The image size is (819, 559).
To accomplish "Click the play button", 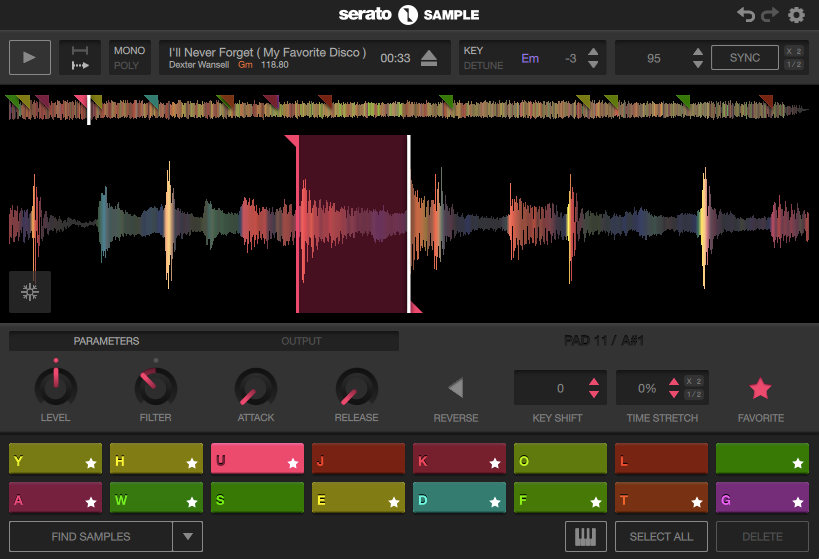I will 30,57.
